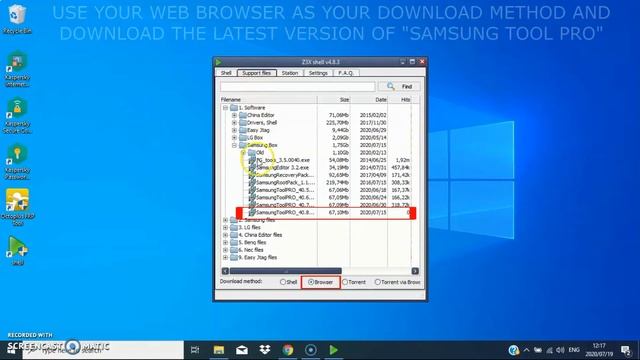Switch to the Support files tab

pyautogui.click(x=257, y=73)
